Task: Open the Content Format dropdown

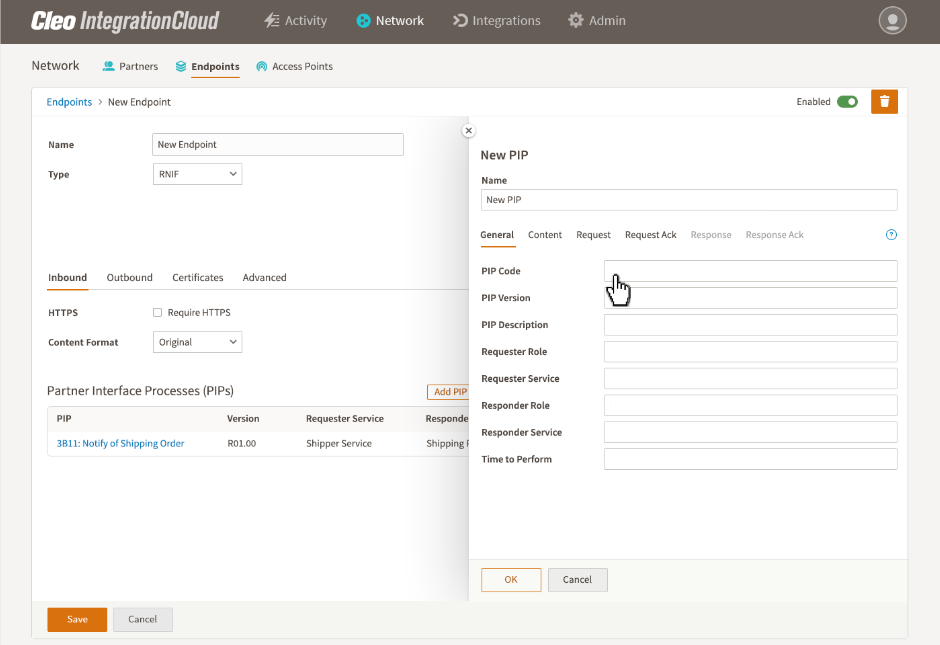Action: click(197, 342)
